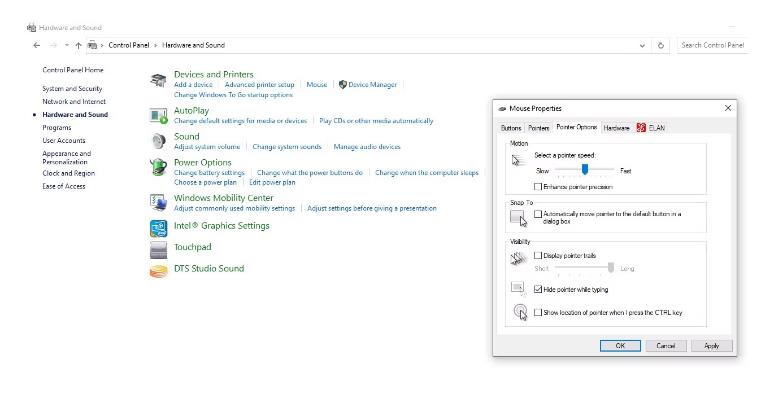
Task: Click the Snap To illustration icon
Action: click(519, 218)
